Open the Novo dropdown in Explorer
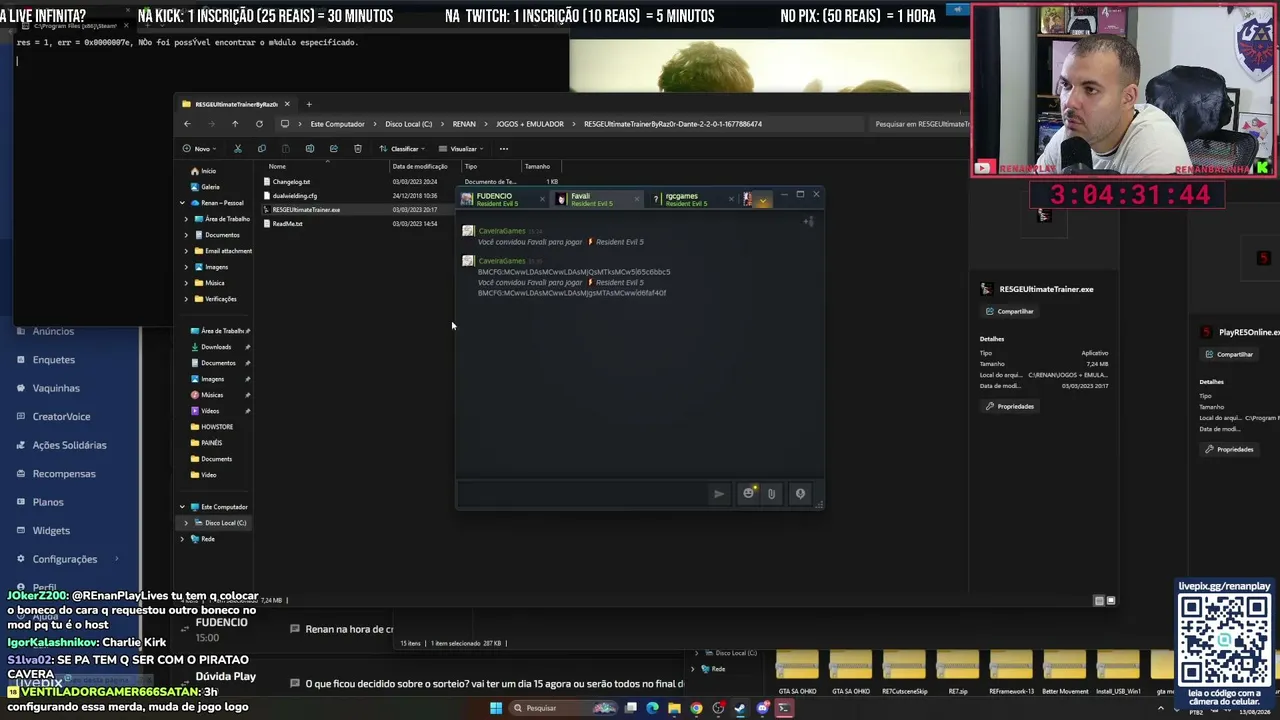This screenshot has width=1280, height=720. tap(198, 149)
